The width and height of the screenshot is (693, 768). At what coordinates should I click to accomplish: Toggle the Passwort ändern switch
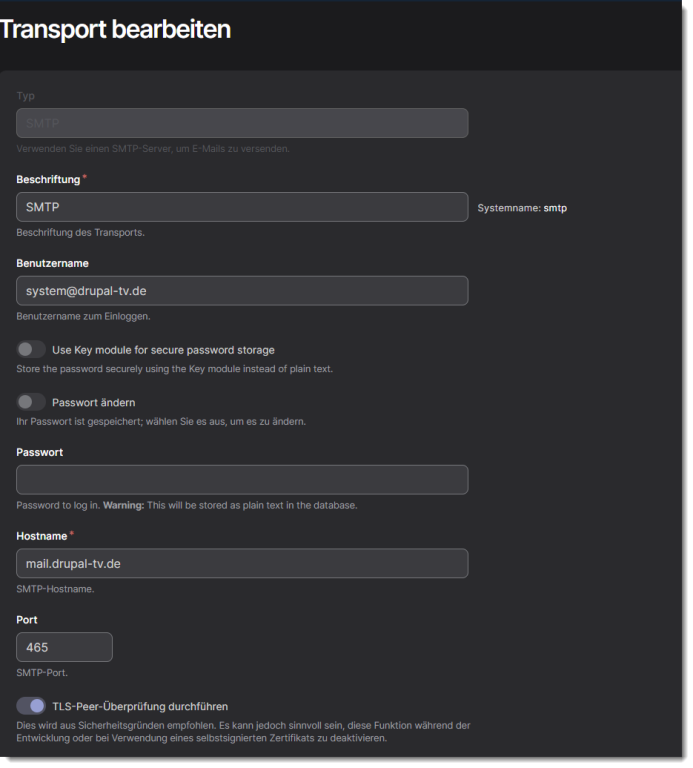(31, 402)
